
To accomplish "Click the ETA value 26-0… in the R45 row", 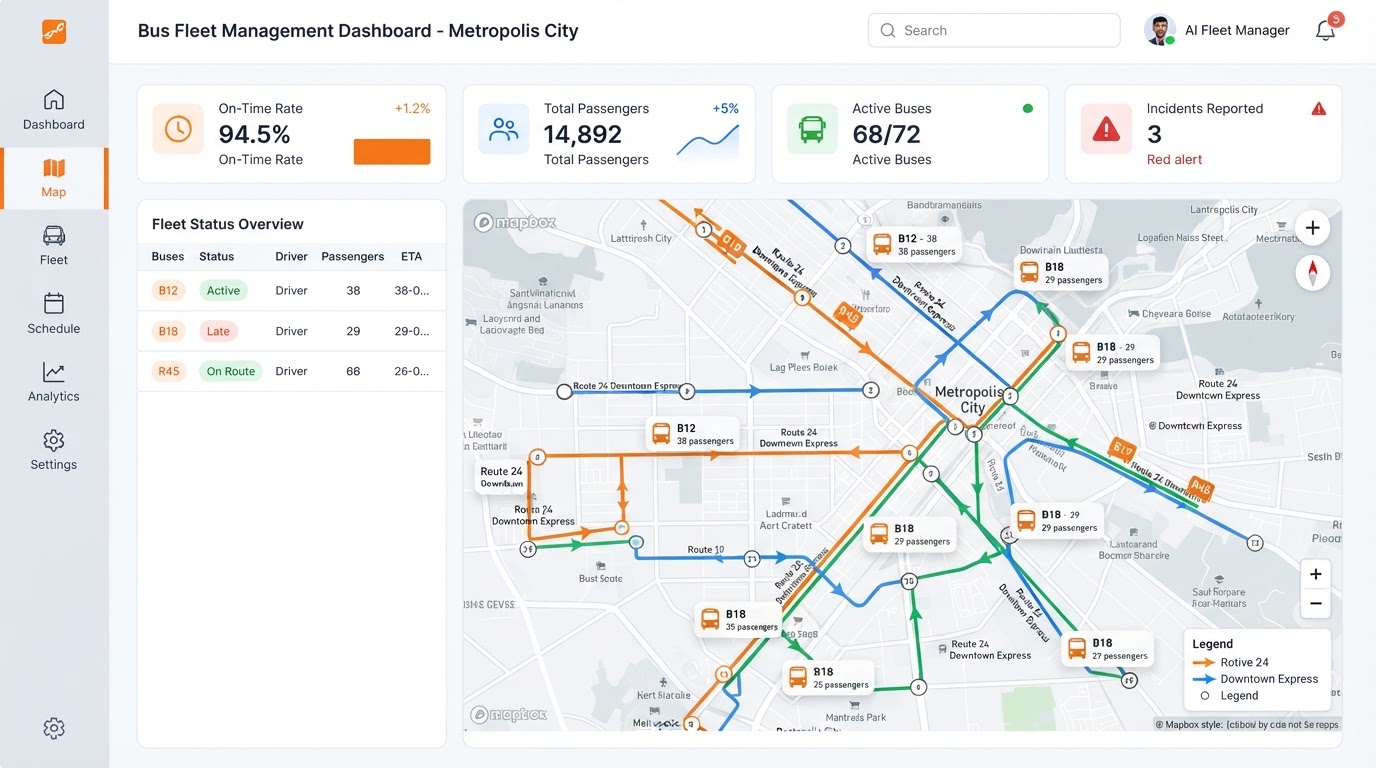I will click(412, 371).
